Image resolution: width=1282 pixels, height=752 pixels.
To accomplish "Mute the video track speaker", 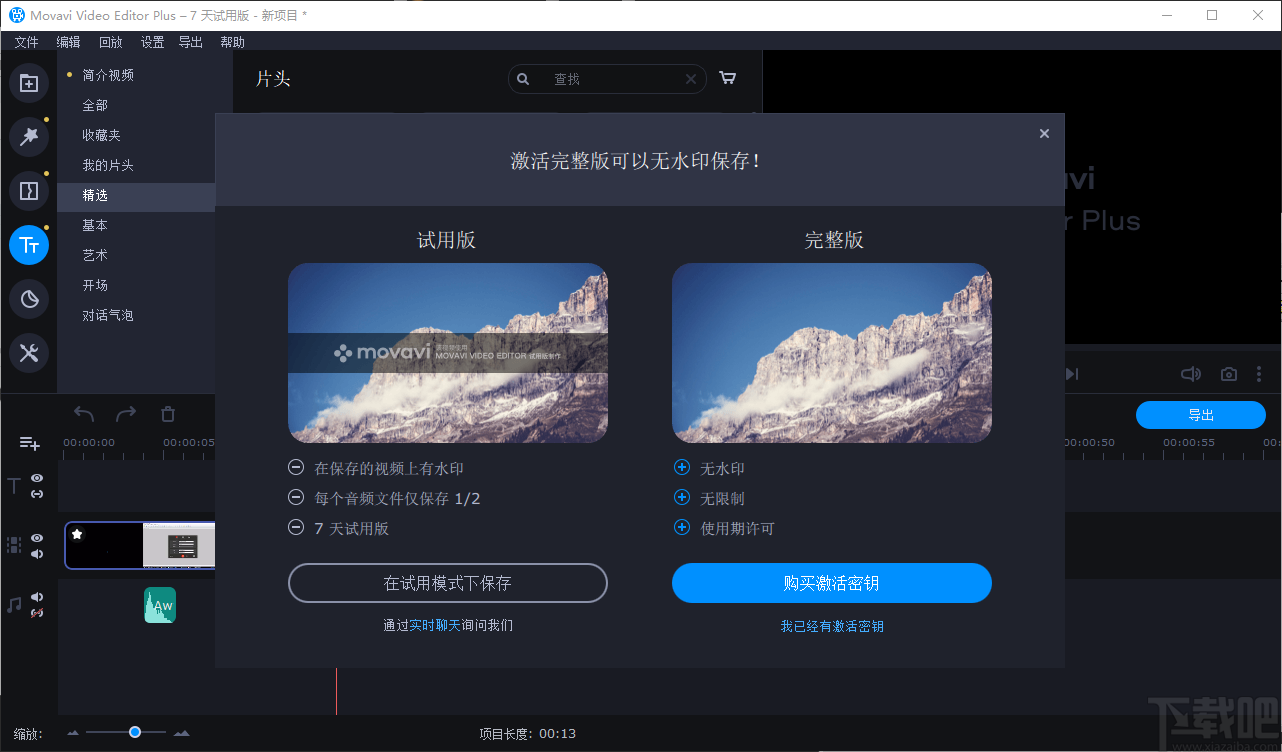I will (x=37, y=554).
